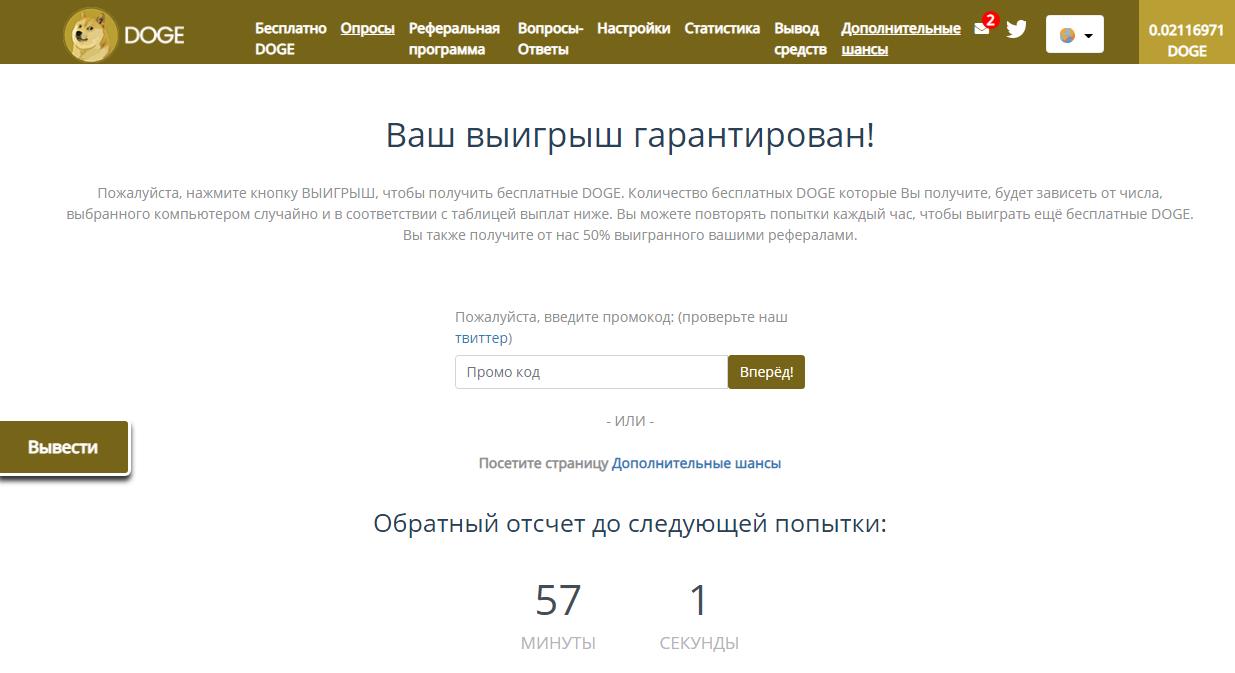Image resolution: width=1235 pixels, height=673 pixels.
Task: Submit promo code with Вперёд! button
Action: click(x=766, y=372)
